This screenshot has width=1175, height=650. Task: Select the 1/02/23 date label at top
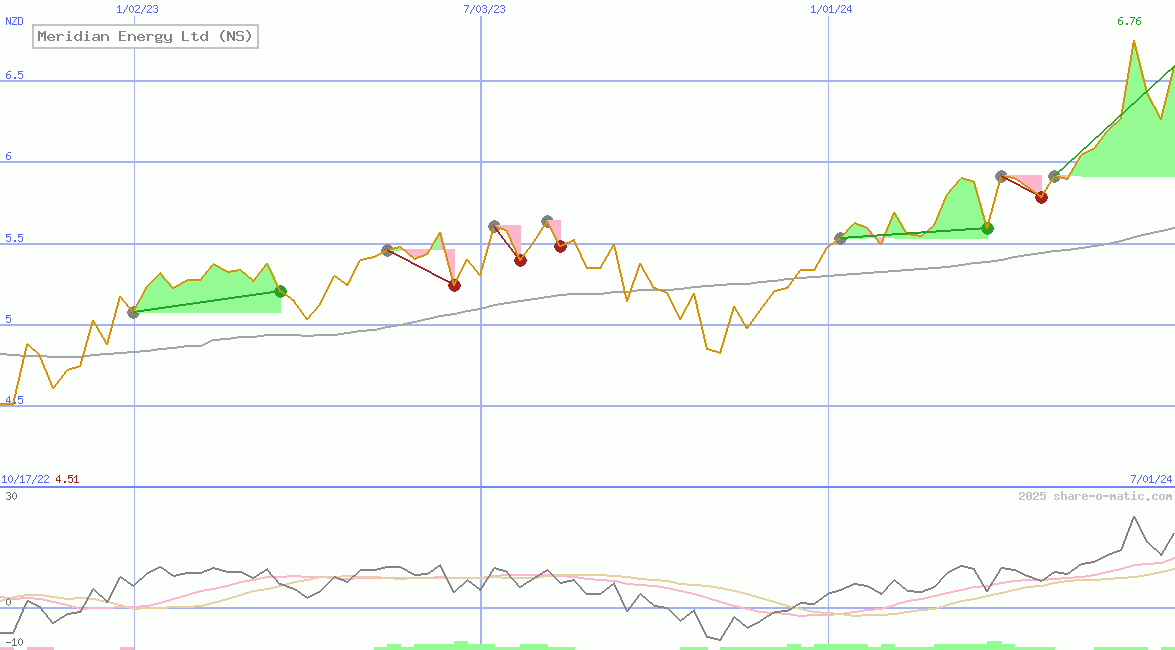click(137, 9)
